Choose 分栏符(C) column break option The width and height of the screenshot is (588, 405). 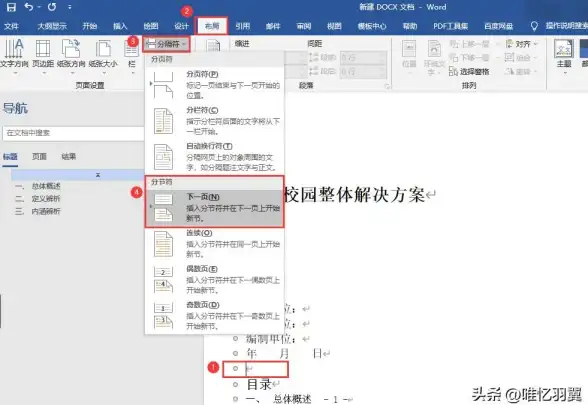tap(214, 121)
